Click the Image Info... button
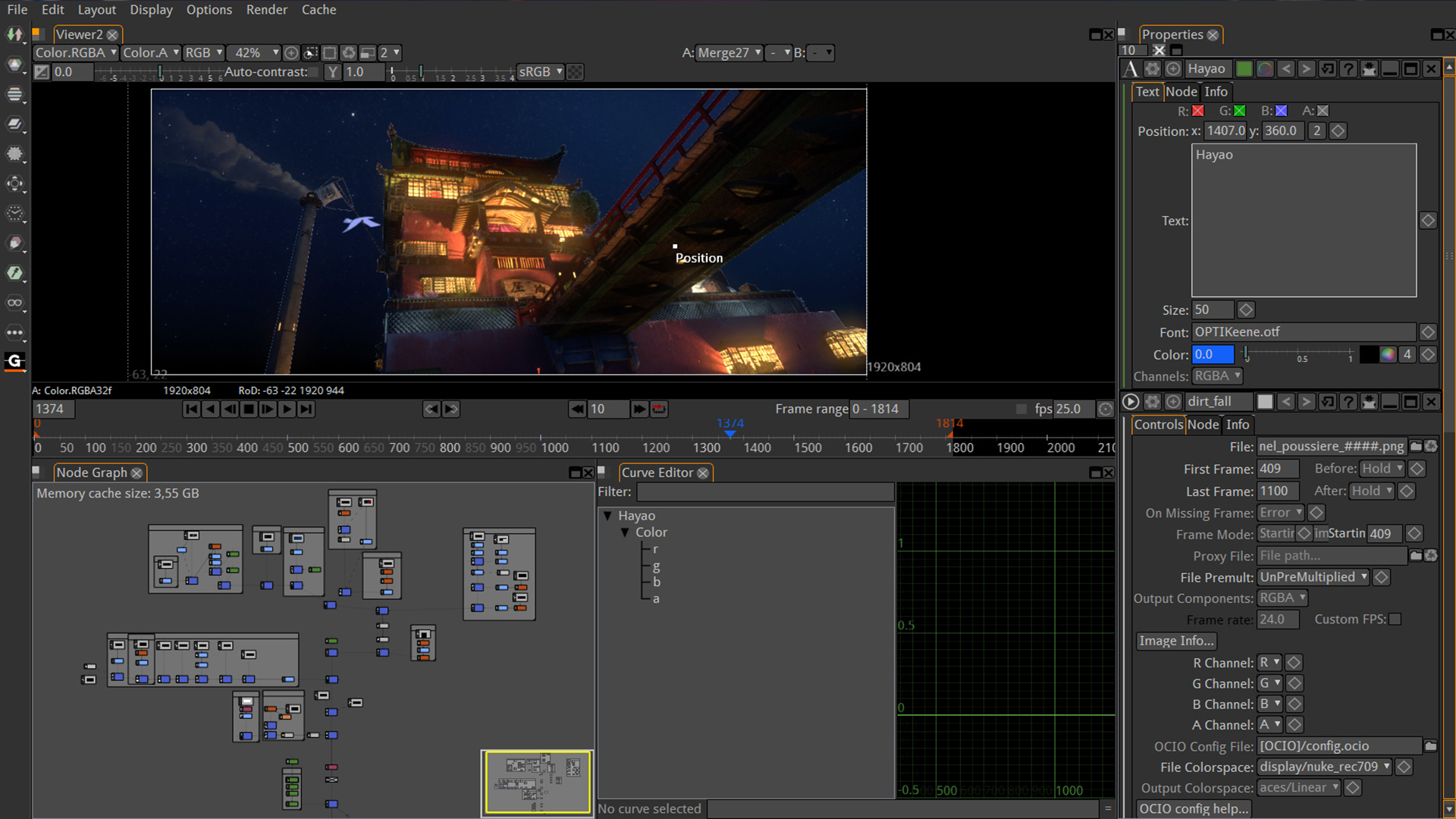This screenshot has height=819, width=1456. click(1176, 641)
